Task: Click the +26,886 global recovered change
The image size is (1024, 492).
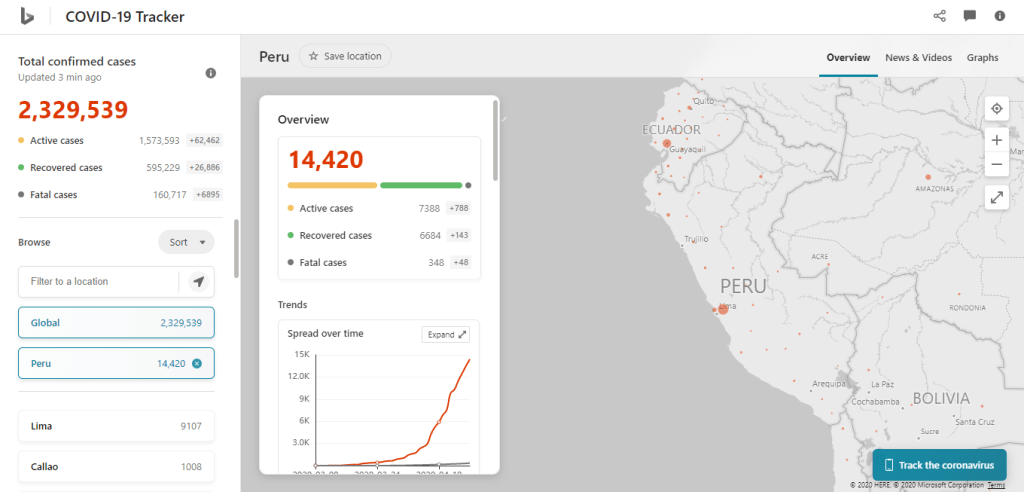Action: click(x=204, y=167)
